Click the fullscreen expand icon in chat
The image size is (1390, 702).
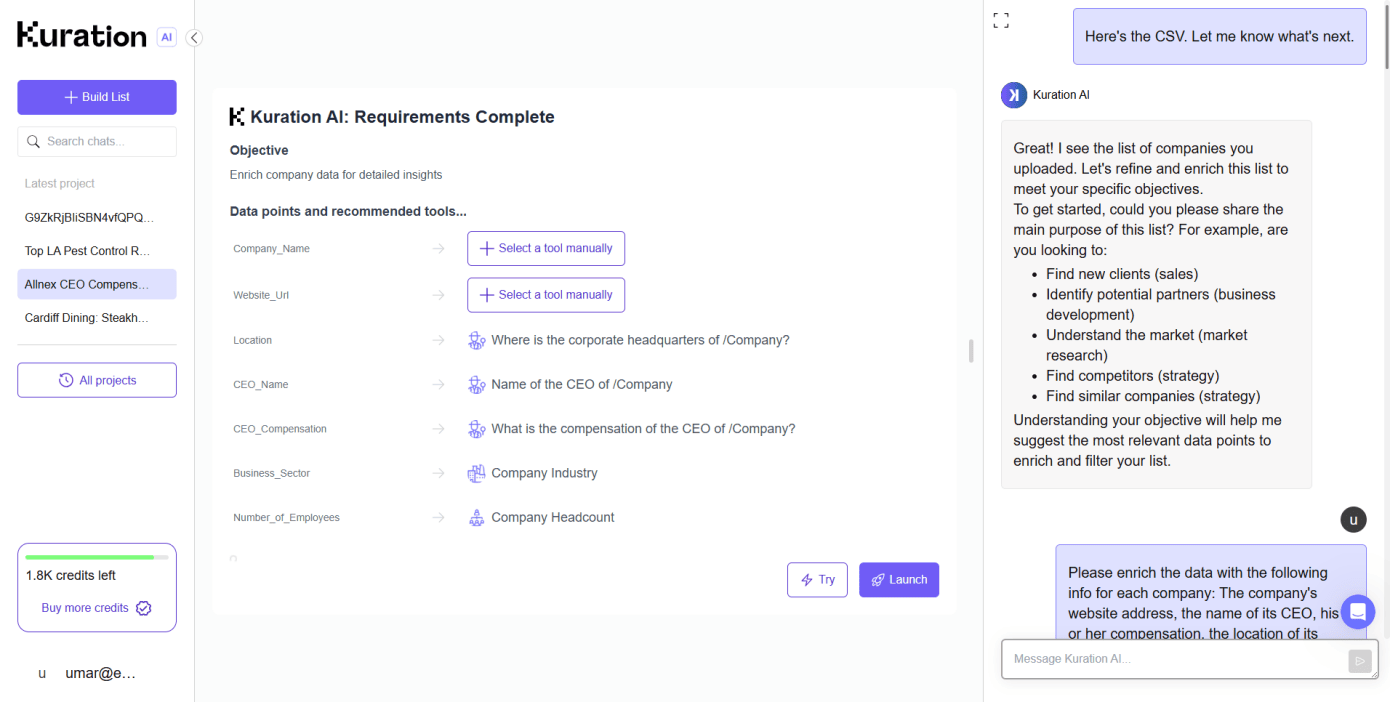point(1001,21)
